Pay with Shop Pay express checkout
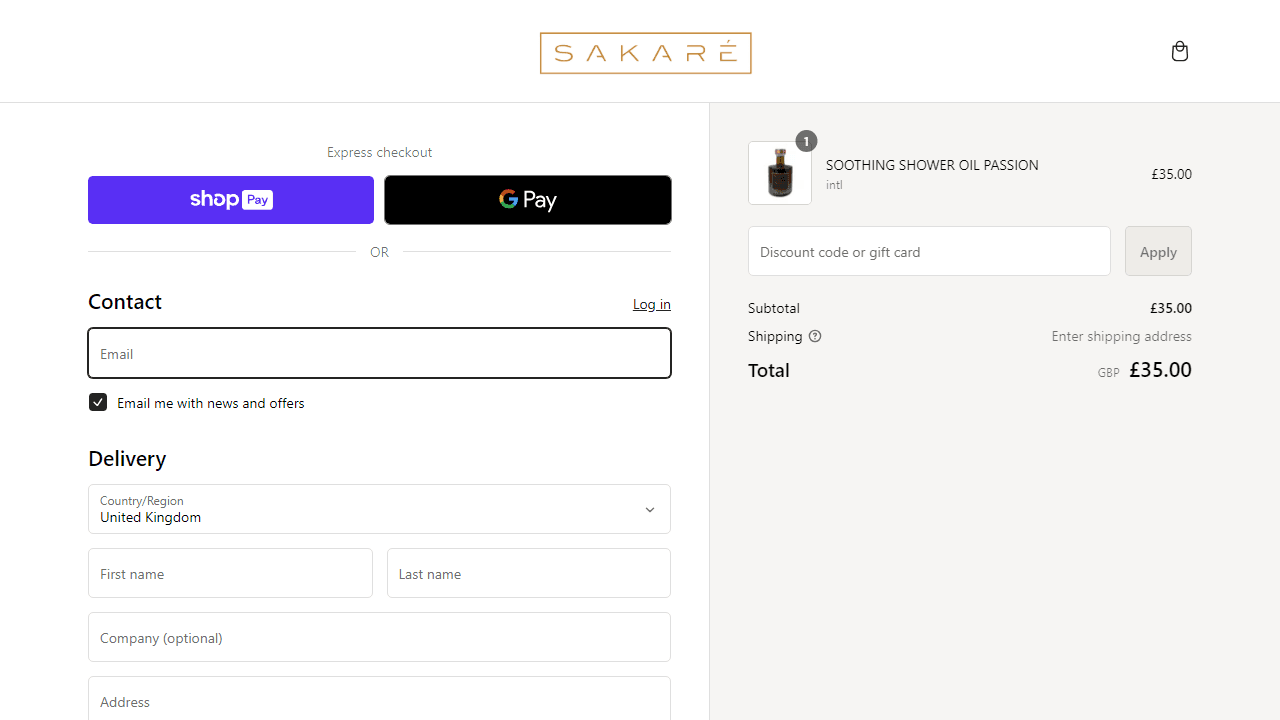Viewport: 1280px width, 720px height. pos(231,200)
